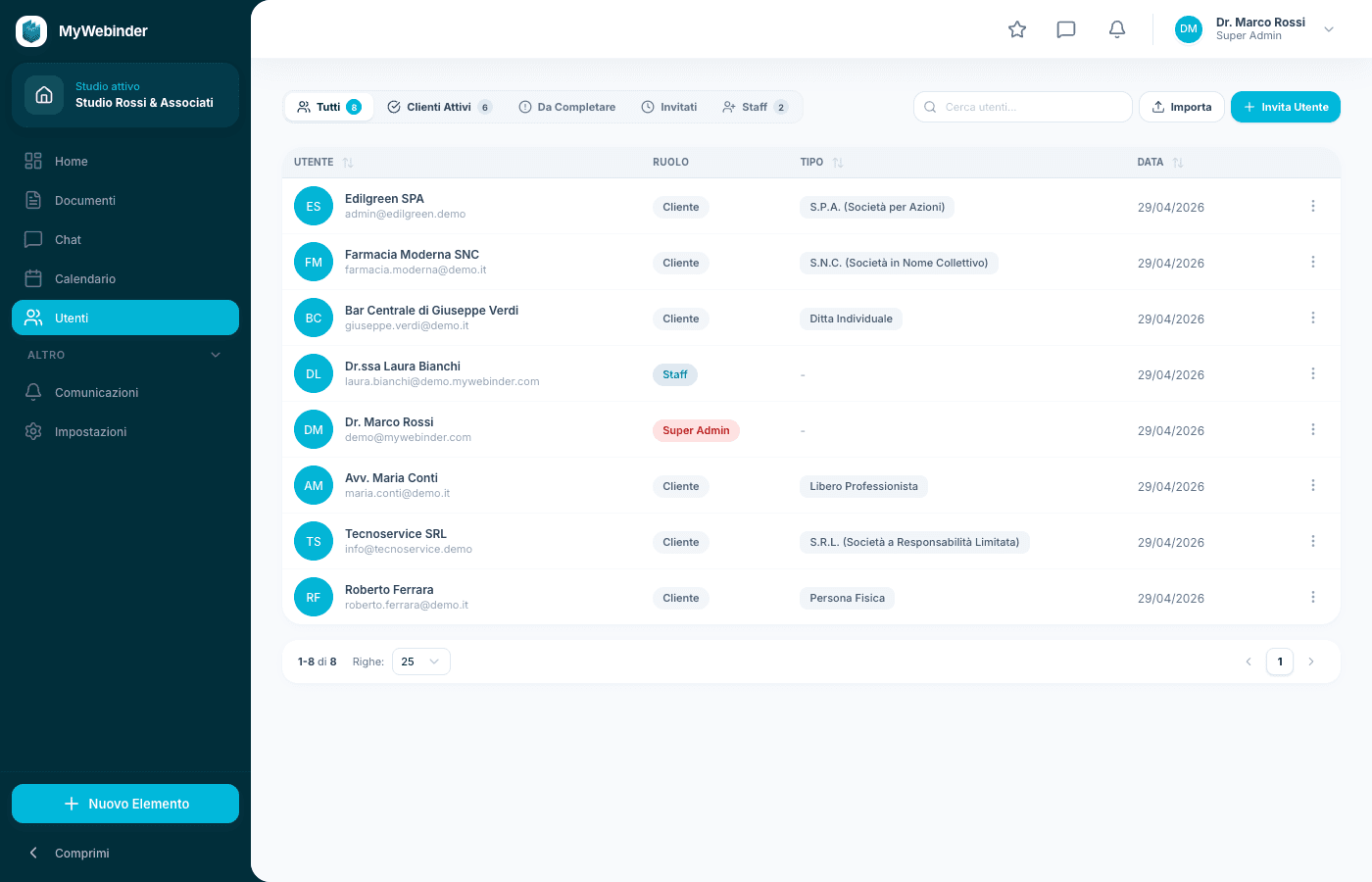Screen dimensions: 1372x882
Task: Click the Importa button
Action: tap(1182, 107)
